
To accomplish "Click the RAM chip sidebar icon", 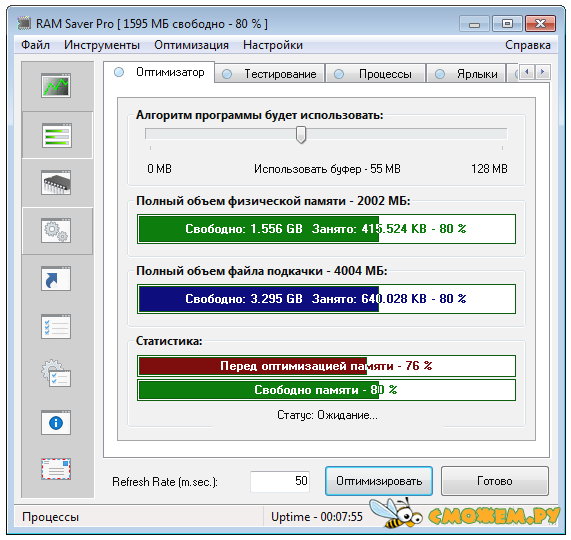I will 56,182.
